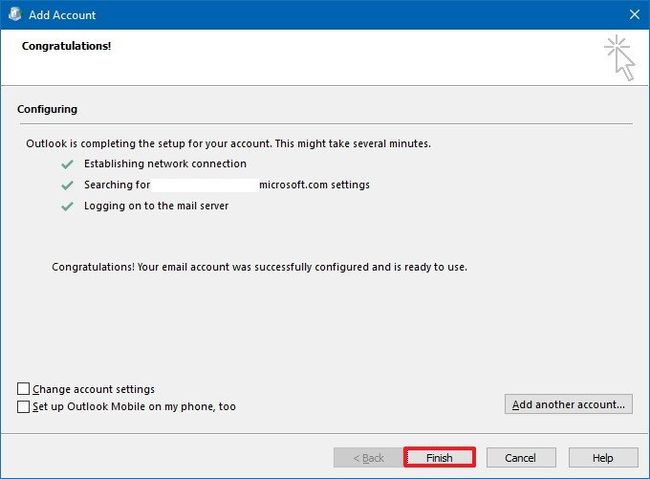Click the Cancel button
The image size is (650, 479).
pos(520,458)
